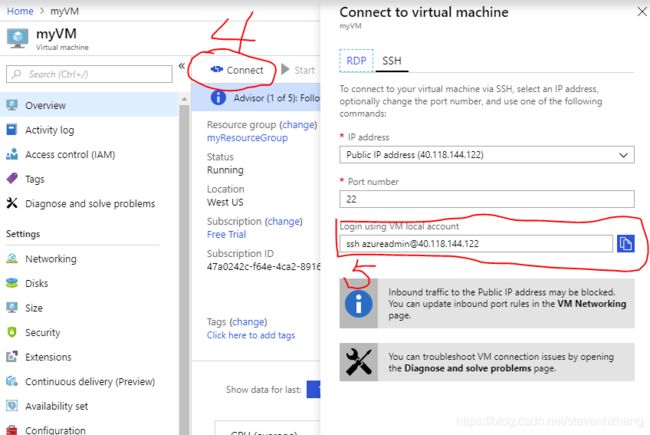Screen dimensions: 650x435
Task: Focus the Search (Ctrl+/) input field
Action: click(x=89, y=74)
